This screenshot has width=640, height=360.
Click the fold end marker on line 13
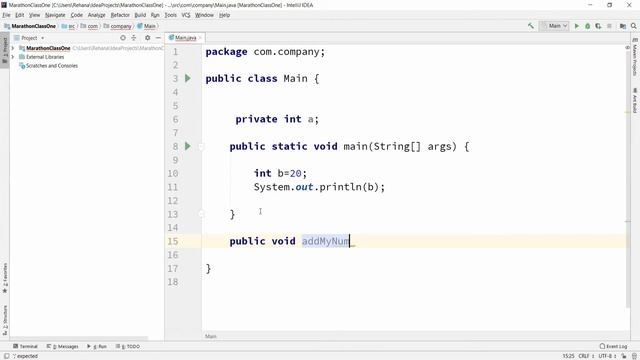(201, 213)
